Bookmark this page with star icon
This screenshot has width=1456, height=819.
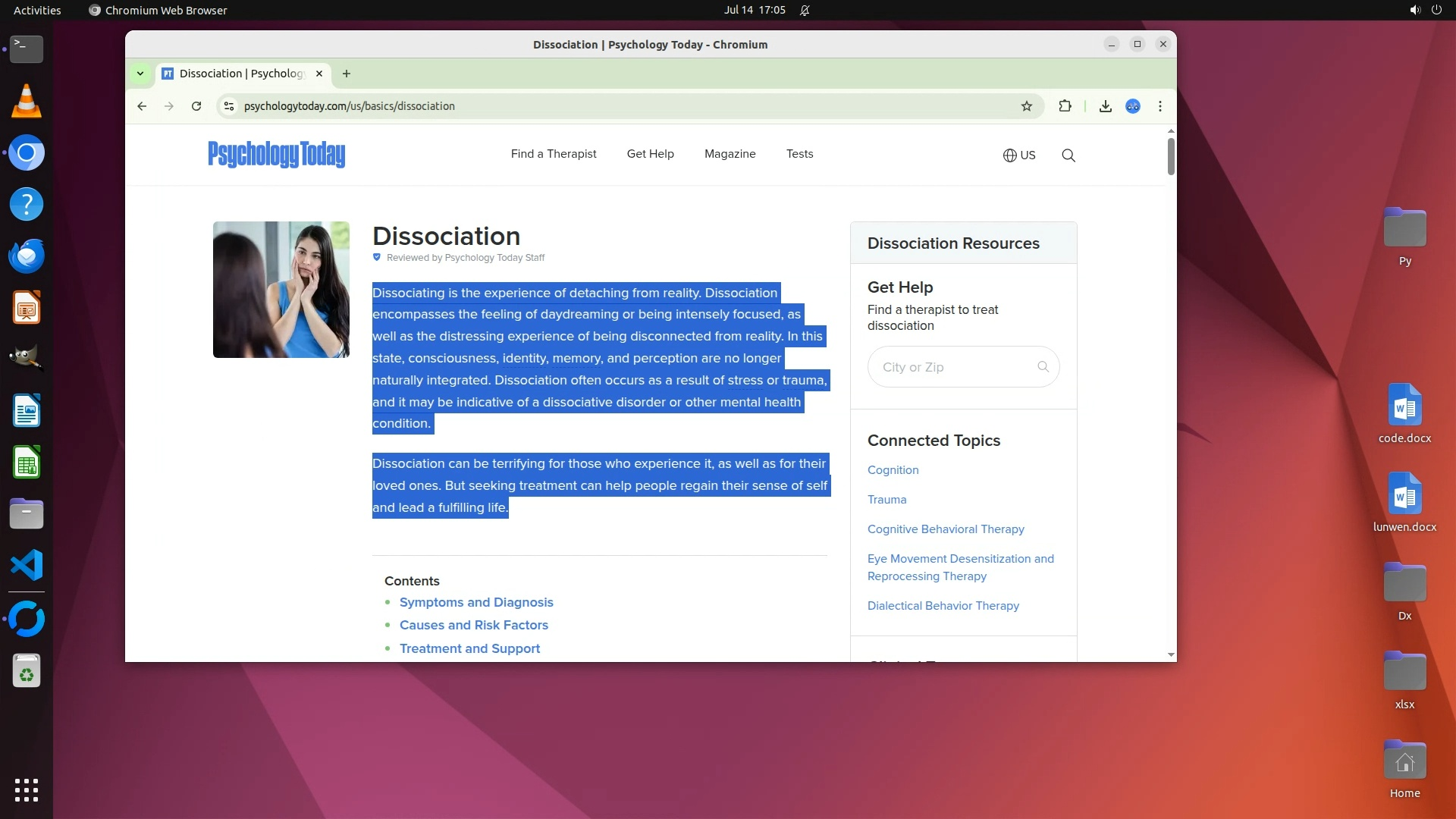click(1027, 106)
